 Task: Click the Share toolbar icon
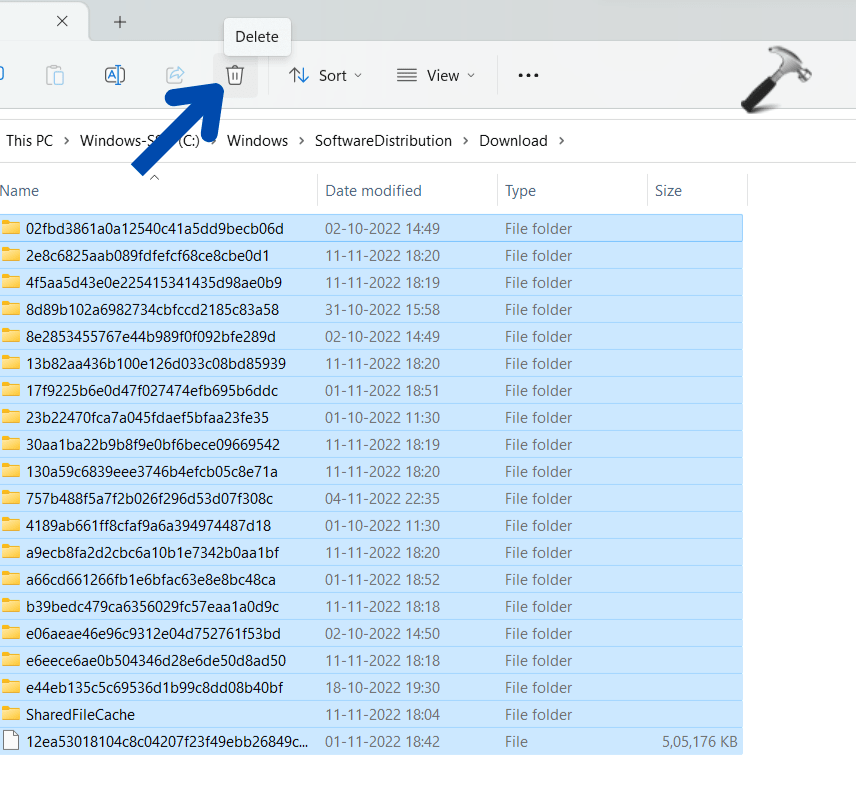(175, 75)
